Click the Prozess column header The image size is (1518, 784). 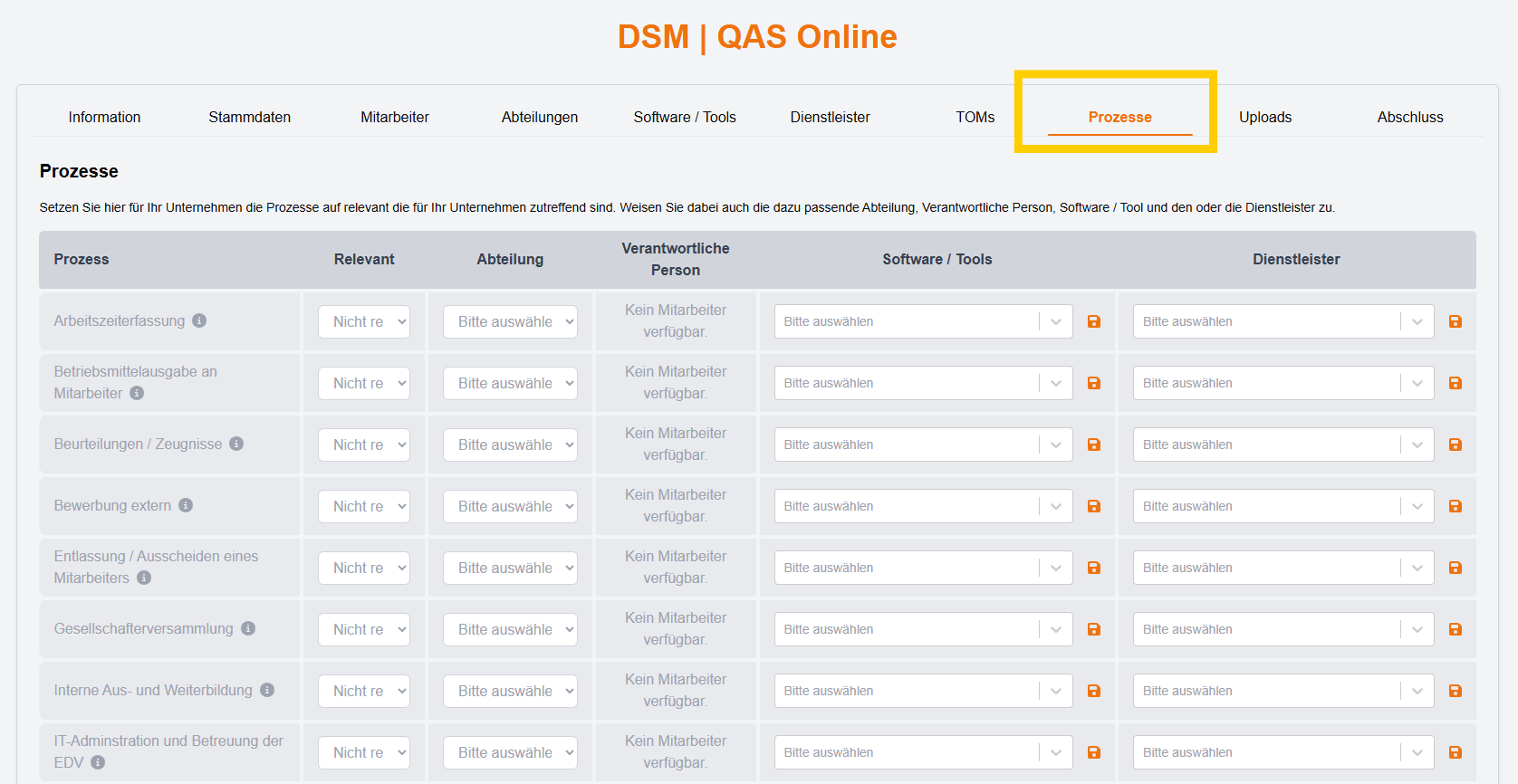(x=82, y=259)
